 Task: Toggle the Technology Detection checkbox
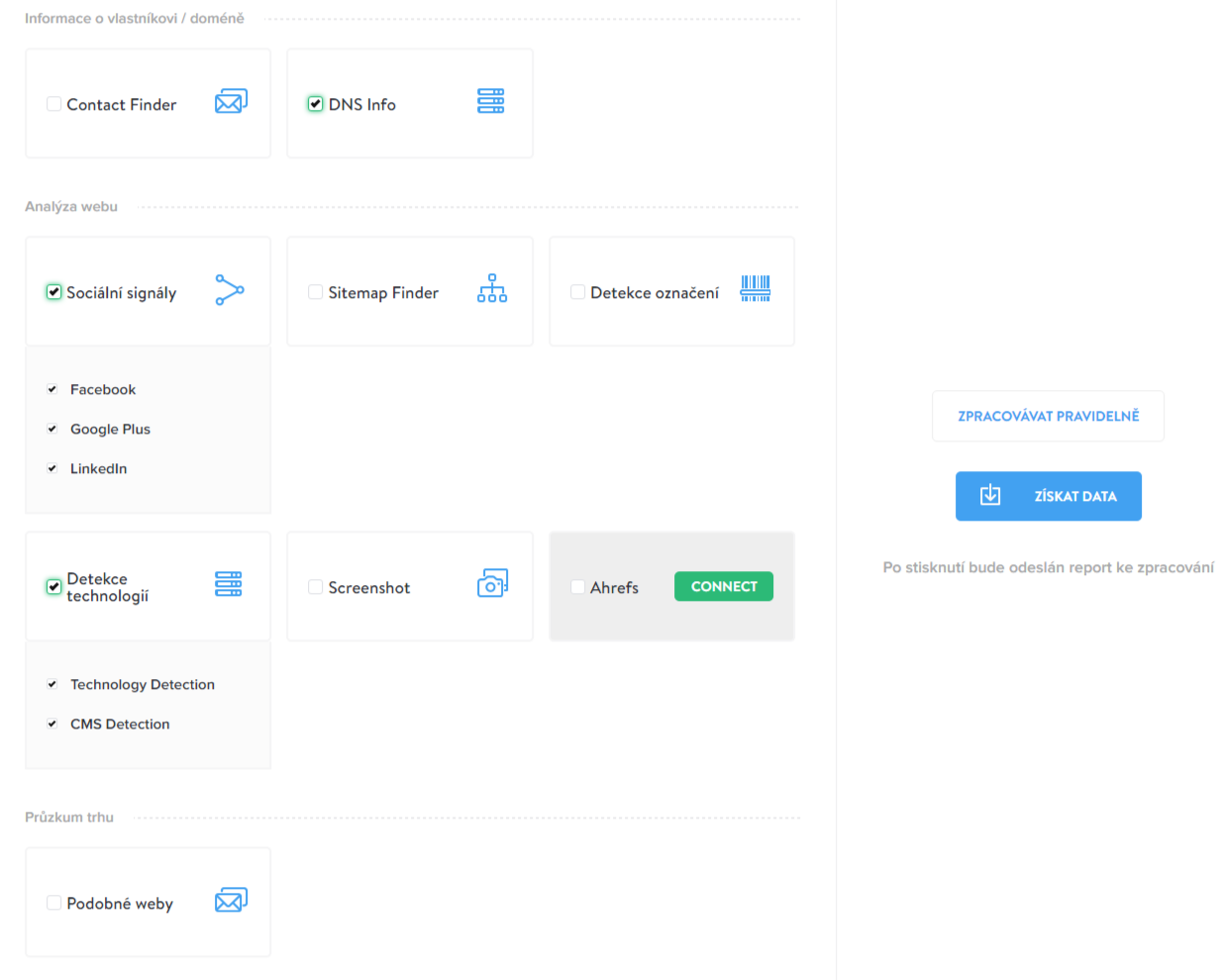[52, 685]
